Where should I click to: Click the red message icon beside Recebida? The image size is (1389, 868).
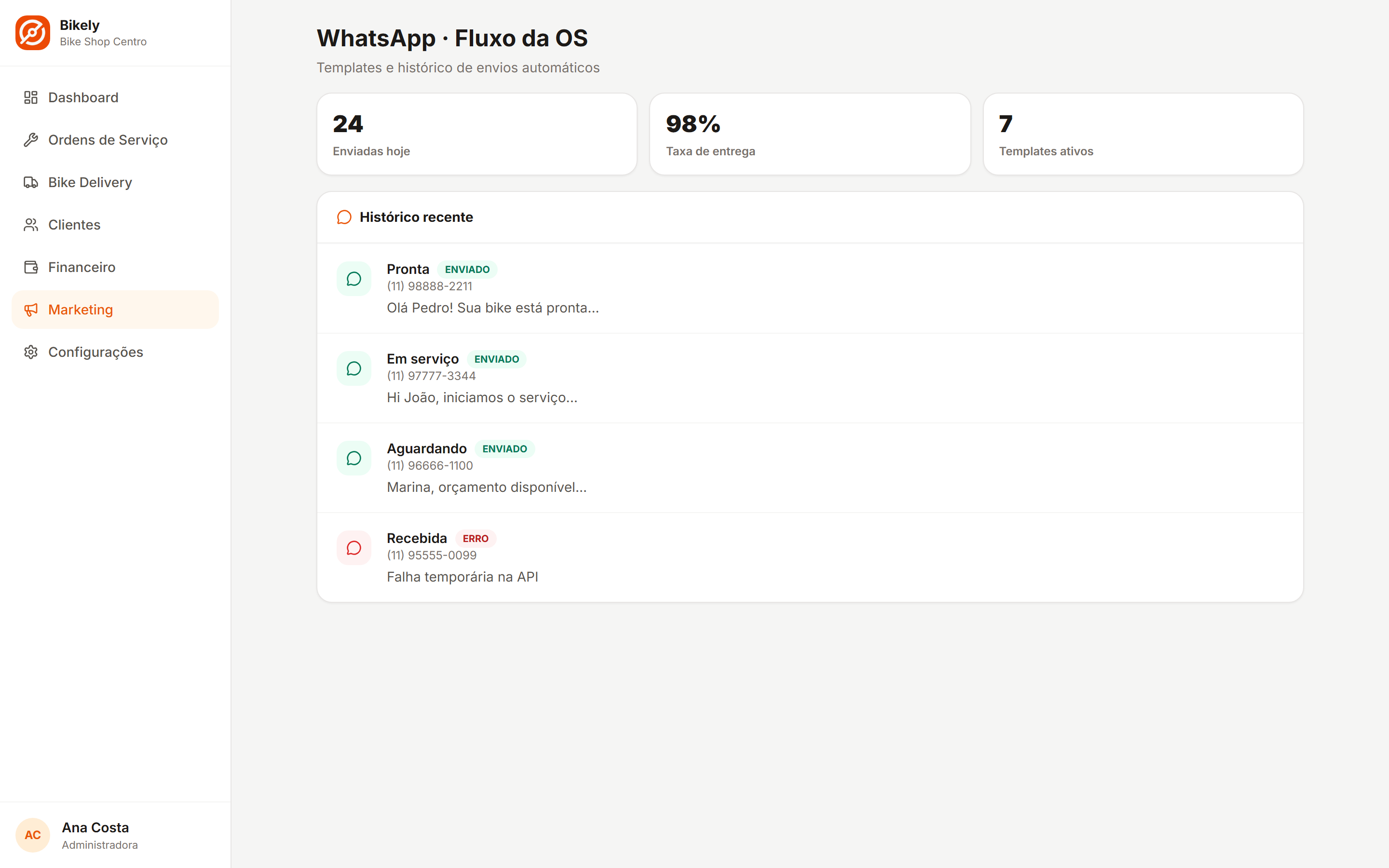354,548
